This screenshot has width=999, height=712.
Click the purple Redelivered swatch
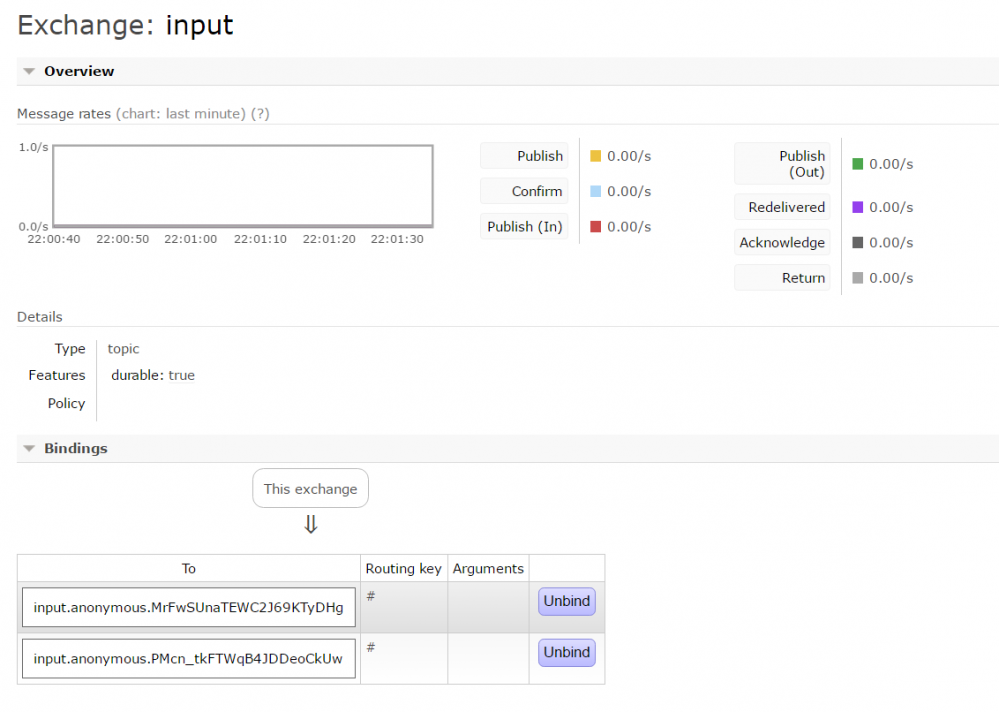[858, 207]
